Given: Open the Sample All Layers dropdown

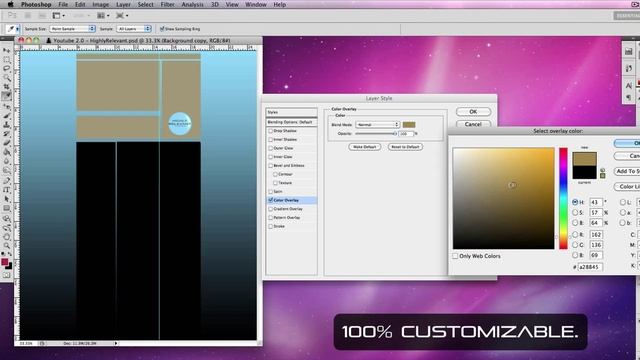Looking at the screenshot, I should tap(134, 29).
